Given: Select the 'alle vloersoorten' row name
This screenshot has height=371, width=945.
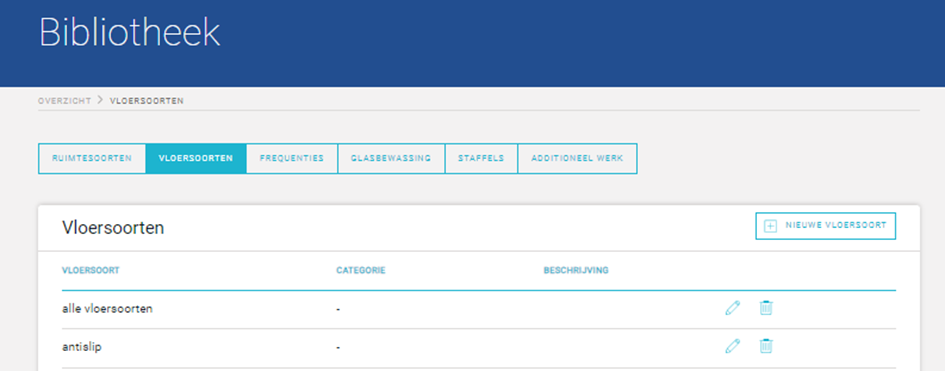Looking at the screenshot, I should [107, 308].
